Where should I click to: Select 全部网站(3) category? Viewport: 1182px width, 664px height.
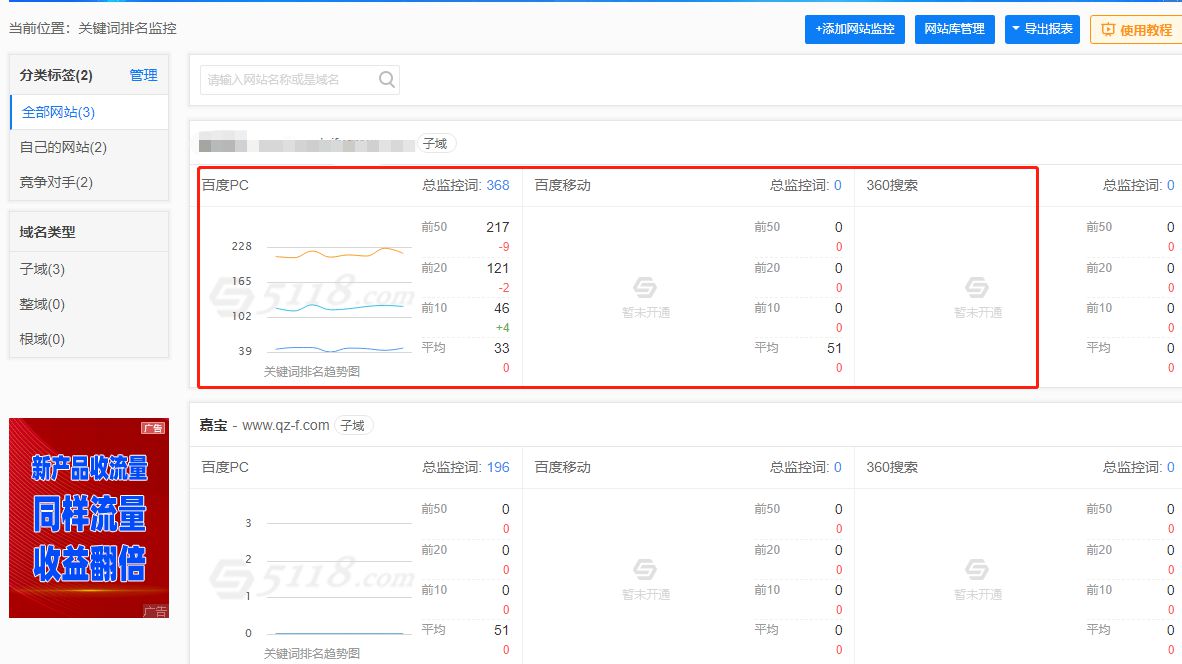click(x=89, y=112)
